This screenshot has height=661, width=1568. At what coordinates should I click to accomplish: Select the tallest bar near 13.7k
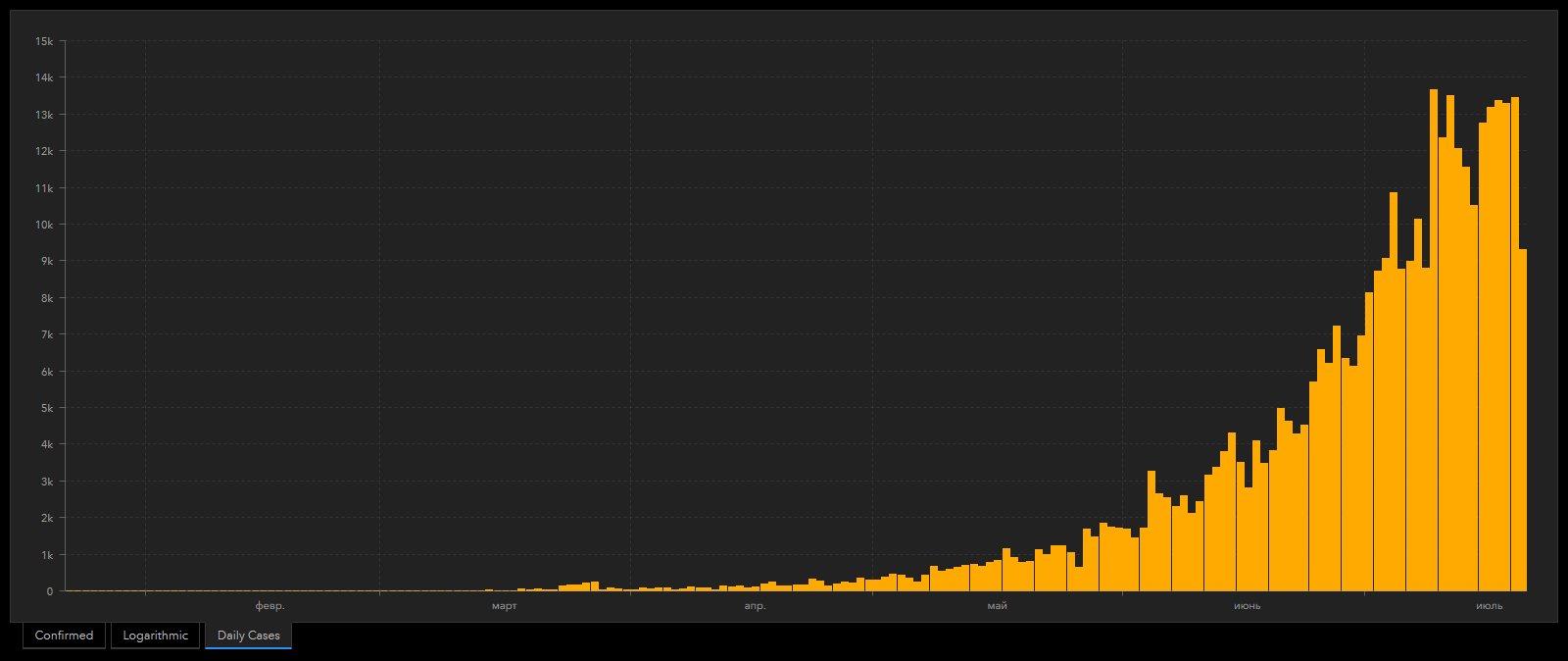(1434, 340)
